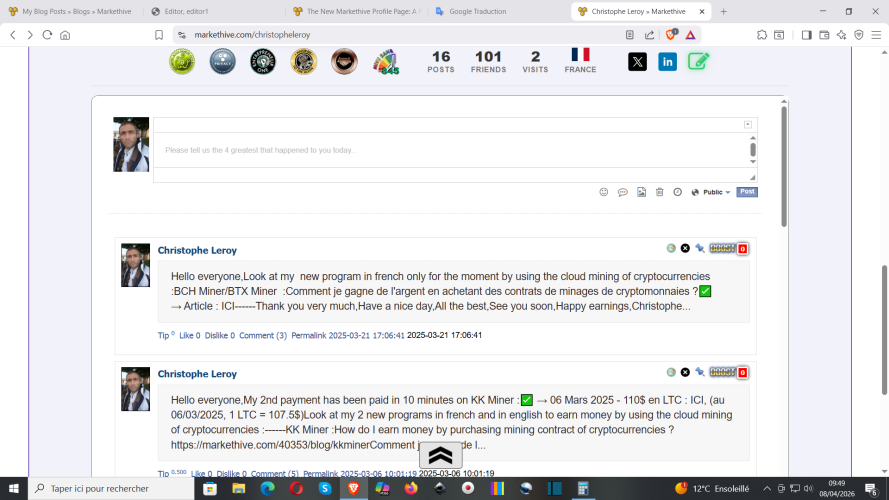Viewport: 889px width, 500px height.
Task: Open the Brave hamburger menu
Action: (x=876, y=34)
